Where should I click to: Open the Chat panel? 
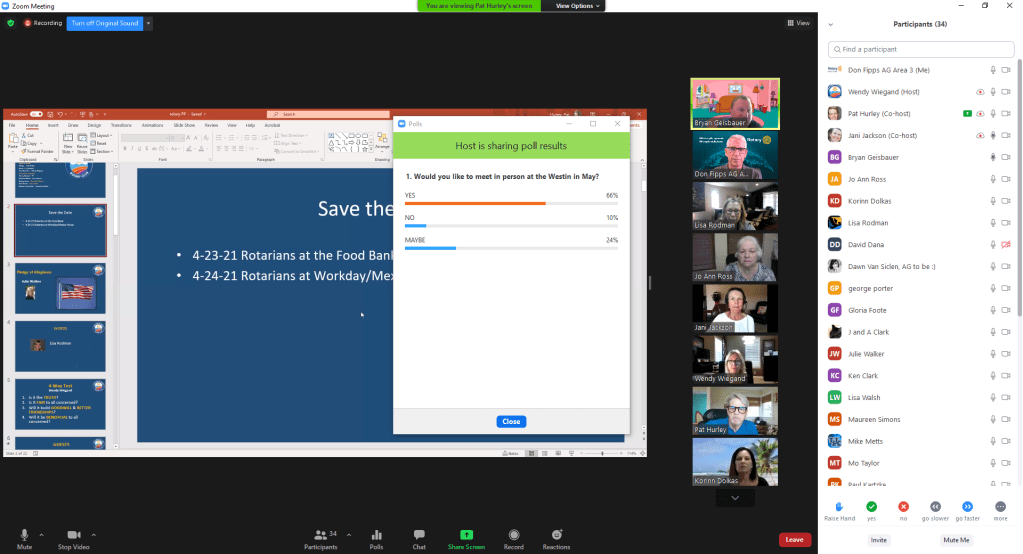[419, 535]
